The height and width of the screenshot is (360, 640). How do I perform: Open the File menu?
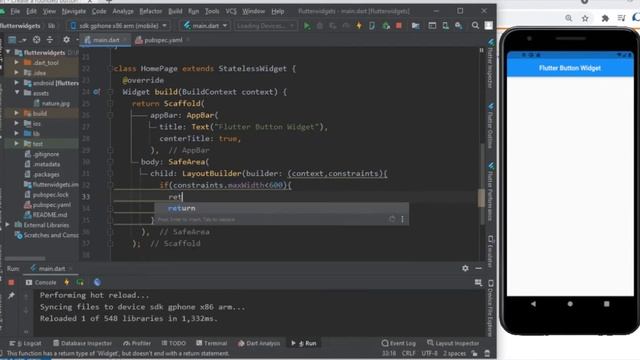[15, 11]
